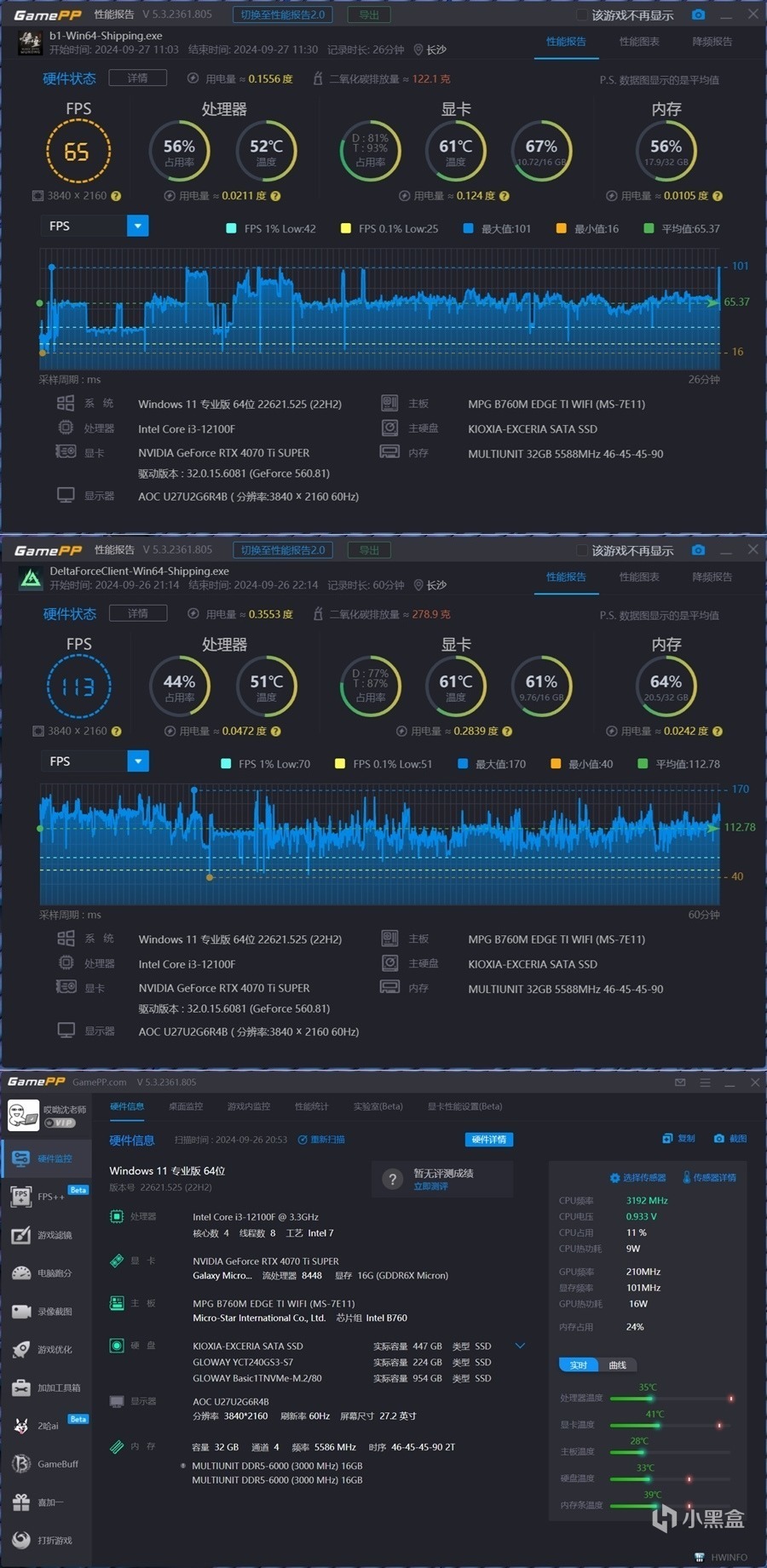
Task: Switch sensor view to 实时
Action: [x=579, y=1365]
